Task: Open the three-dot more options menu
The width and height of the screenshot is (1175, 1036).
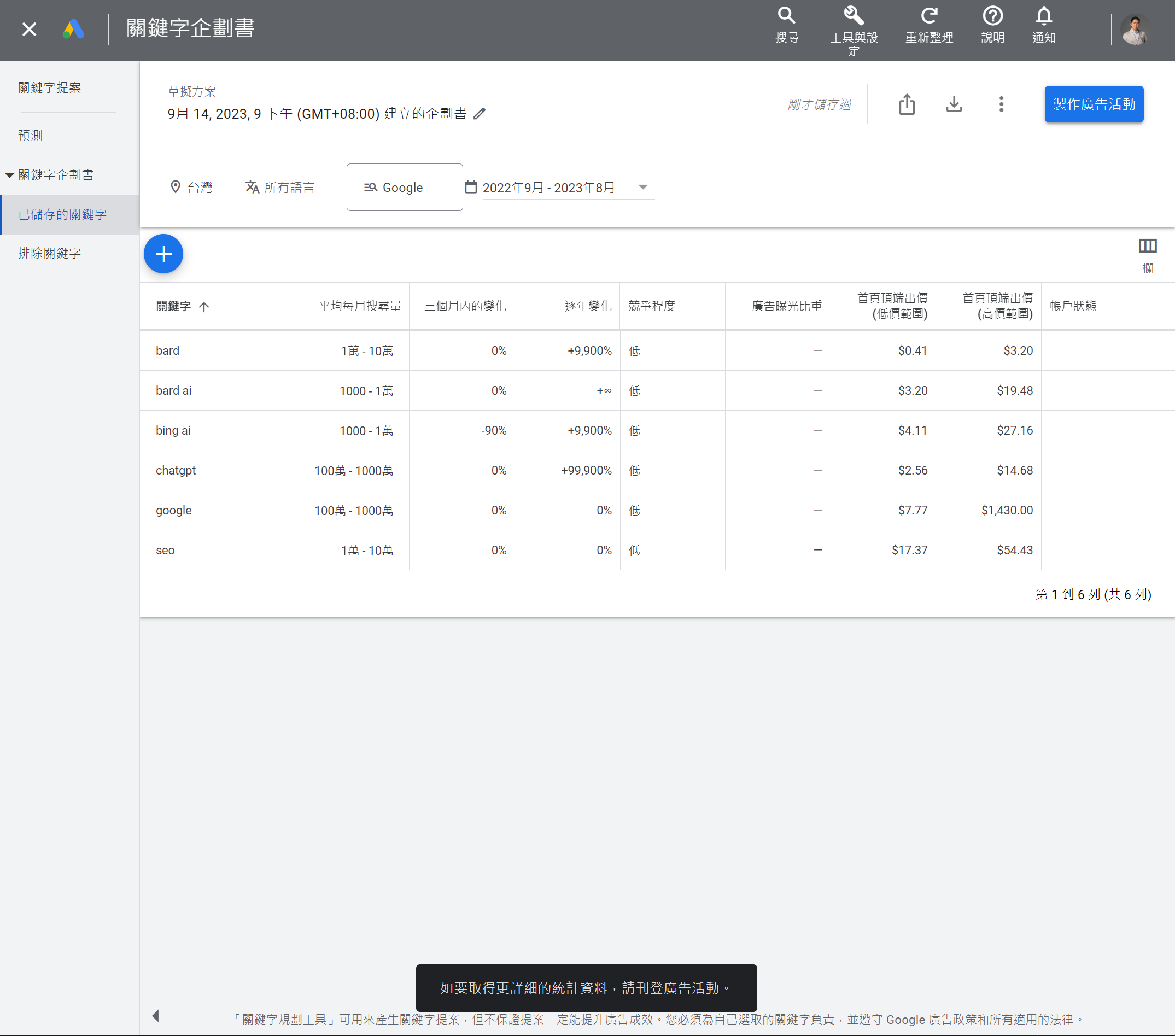Action: (1001, 104)
